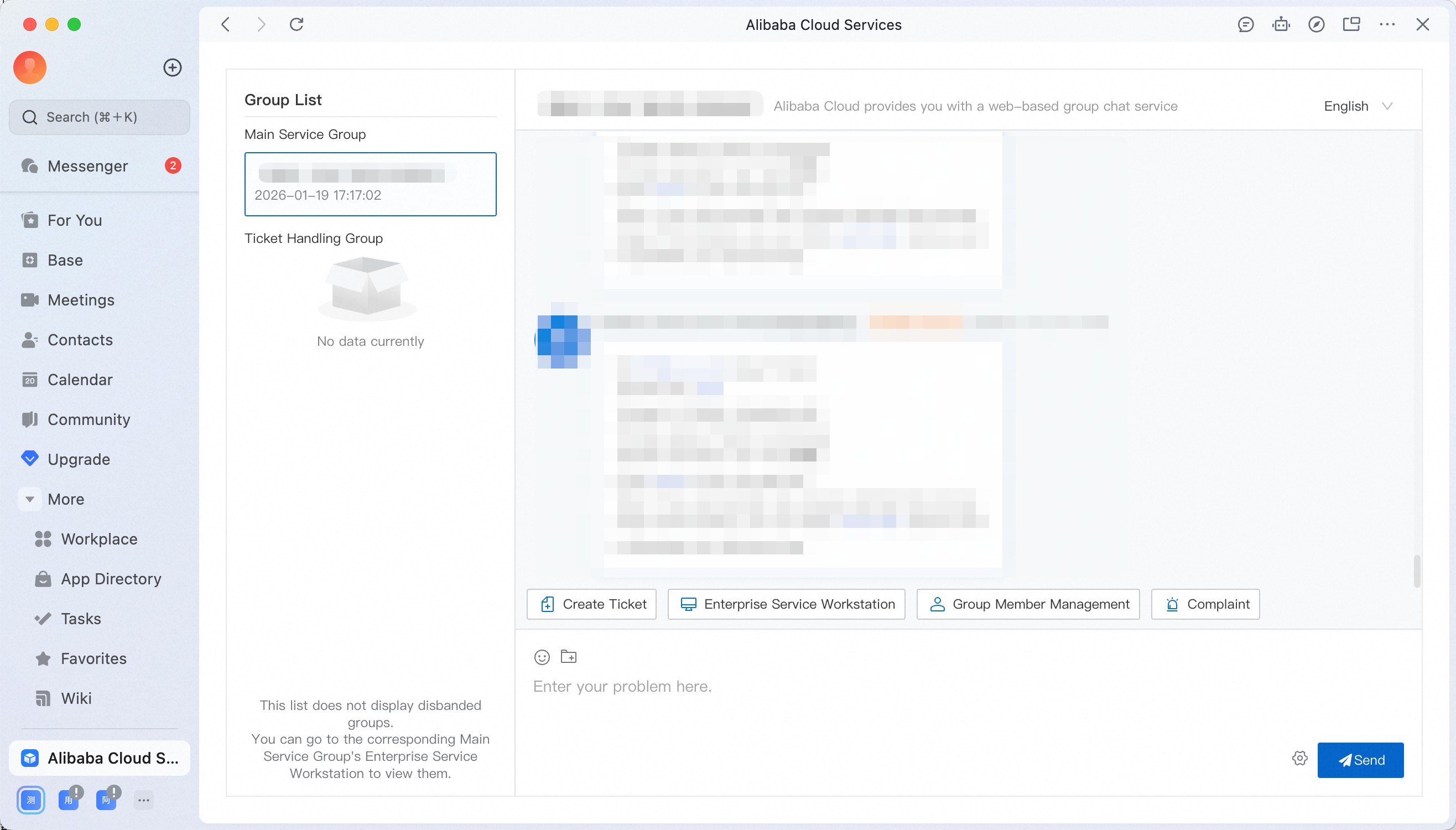
Task: Open Messenger in the sidebar
Action: pyautogui.click(x=88, y=166)
